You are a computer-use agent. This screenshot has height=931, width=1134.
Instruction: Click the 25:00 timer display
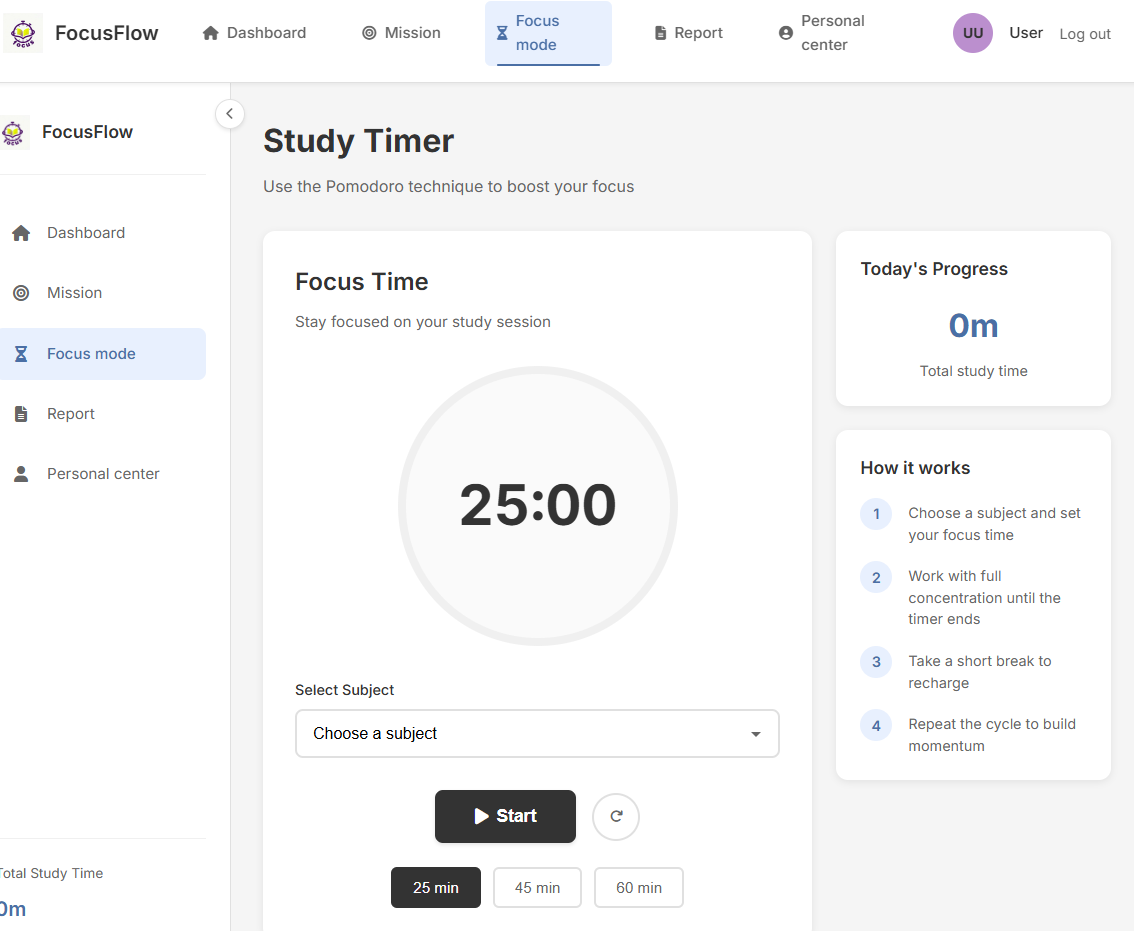(538, 505)
